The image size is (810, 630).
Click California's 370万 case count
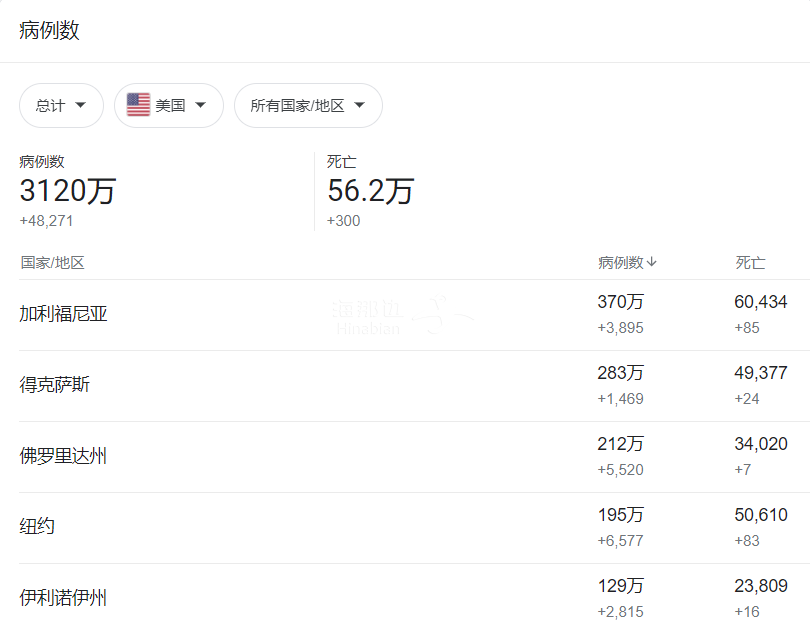620,302
